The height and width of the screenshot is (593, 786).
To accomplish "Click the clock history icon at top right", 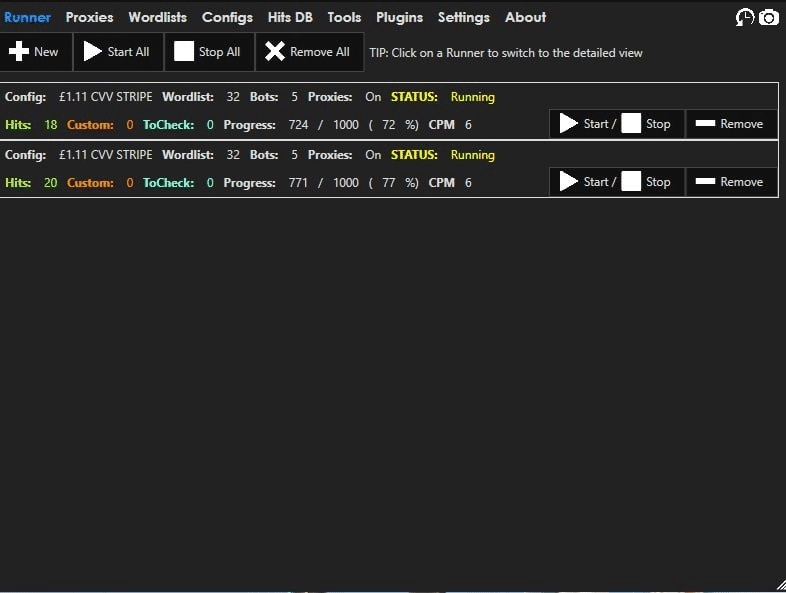I will pyautogui.click(x=744, y=18).
